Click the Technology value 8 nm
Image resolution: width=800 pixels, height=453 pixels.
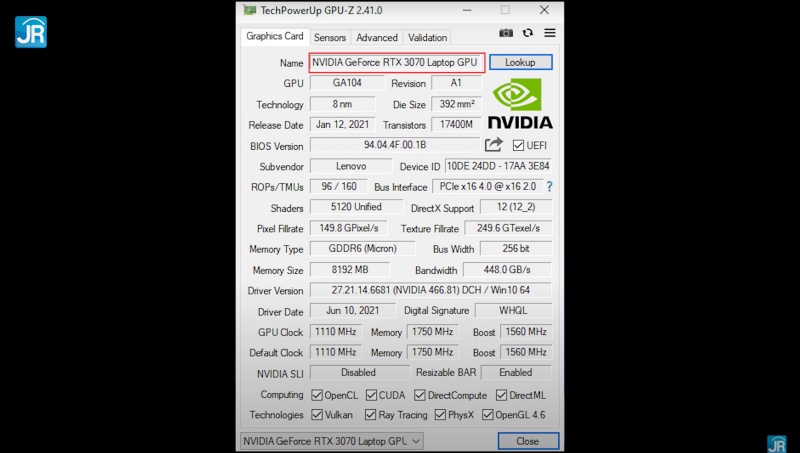[342, 104]
